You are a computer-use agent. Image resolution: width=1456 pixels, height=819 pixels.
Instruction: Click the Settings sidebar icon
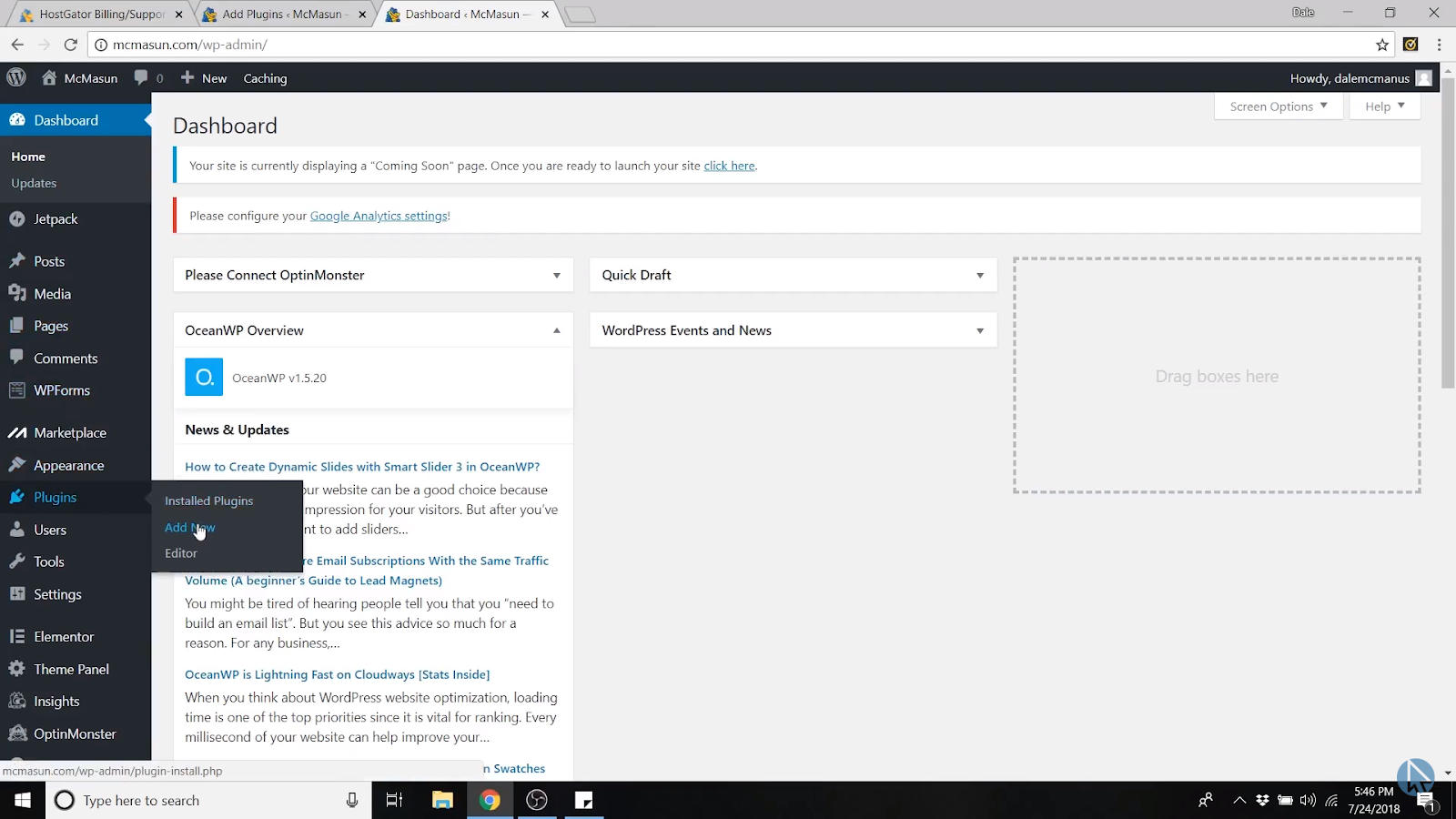17,594
